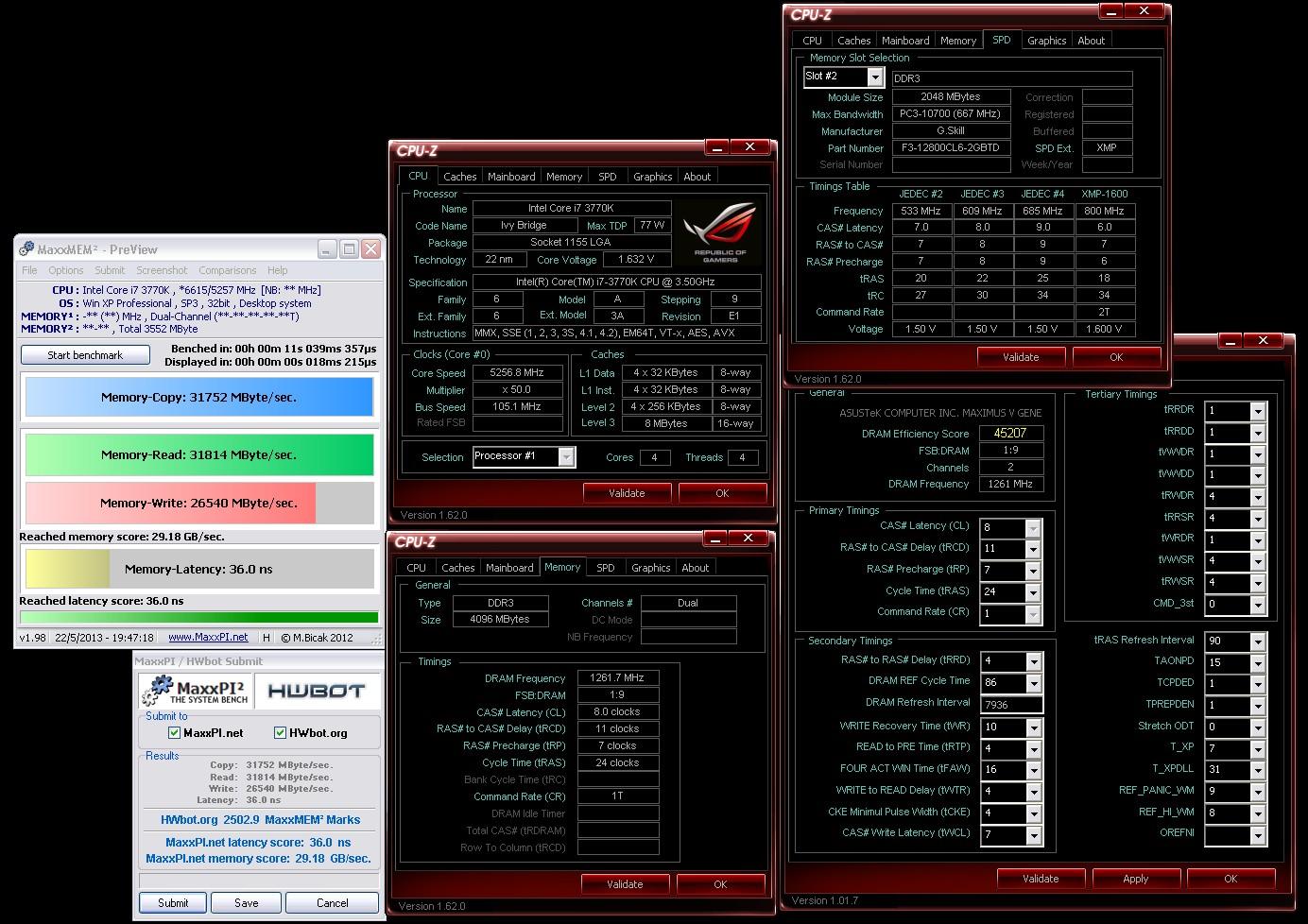Open the RAS# to CAS# Delay (tRCD) dropdown
This screenshot has height=924, width=1308.
point(1033,549)
